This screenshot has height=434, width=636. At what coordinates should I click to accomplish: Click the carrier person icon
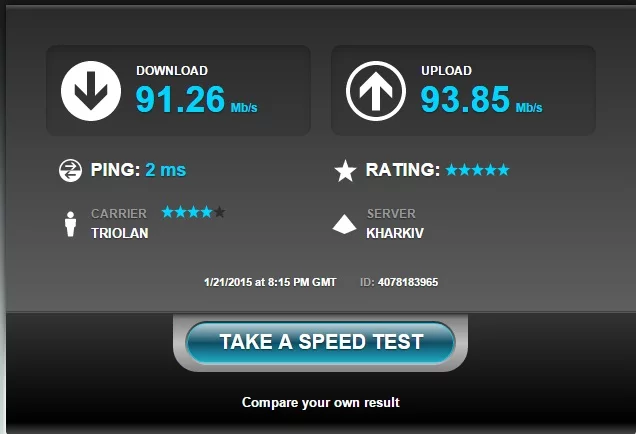(71, 224)
